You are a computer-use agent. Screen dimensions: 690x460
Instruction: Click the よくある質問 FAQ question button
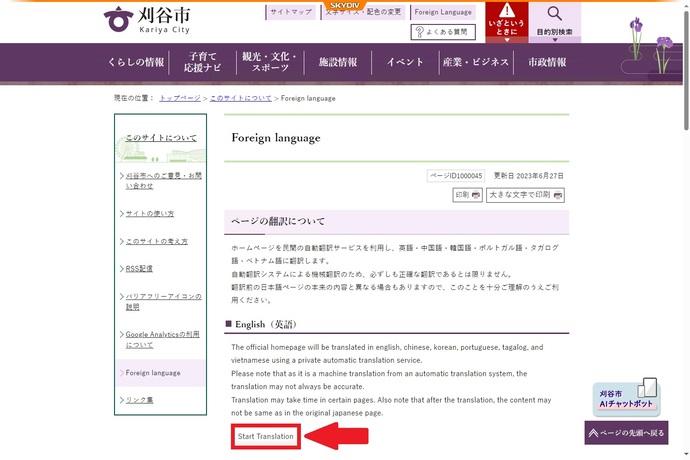tap(443, 32)
